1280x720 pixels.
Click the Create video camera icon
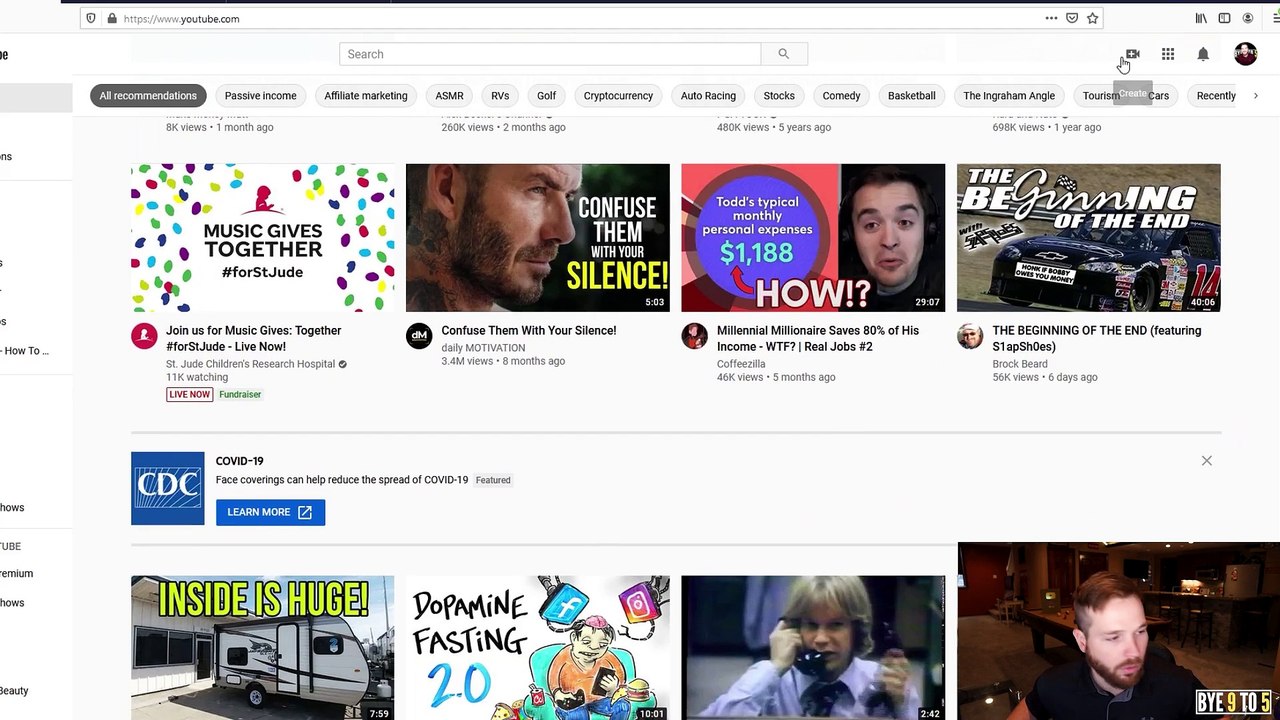[1133, 54]
